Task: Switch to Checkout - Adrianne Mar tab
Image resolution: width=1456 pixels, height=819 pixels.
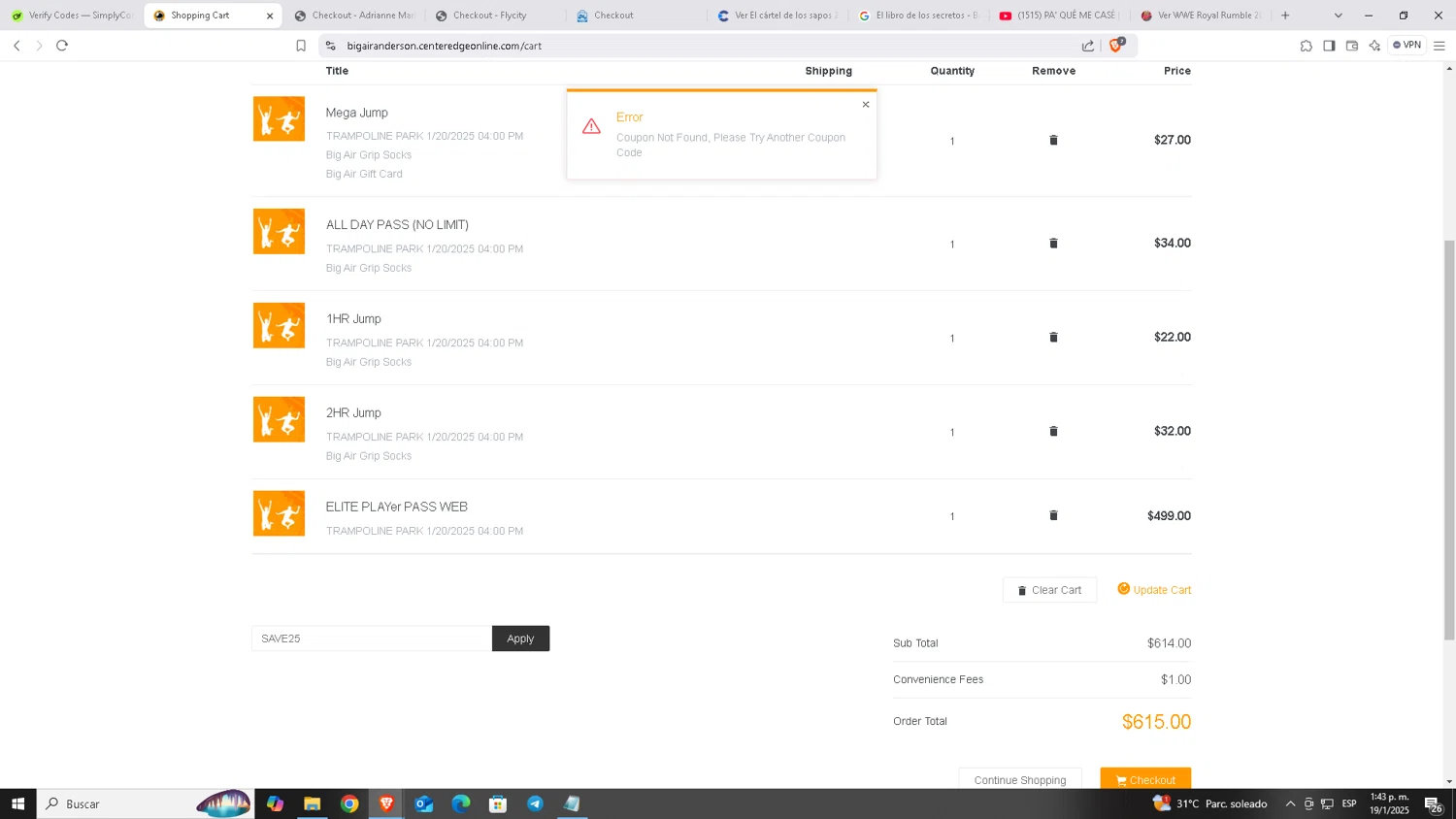Action: click(355, 16)
